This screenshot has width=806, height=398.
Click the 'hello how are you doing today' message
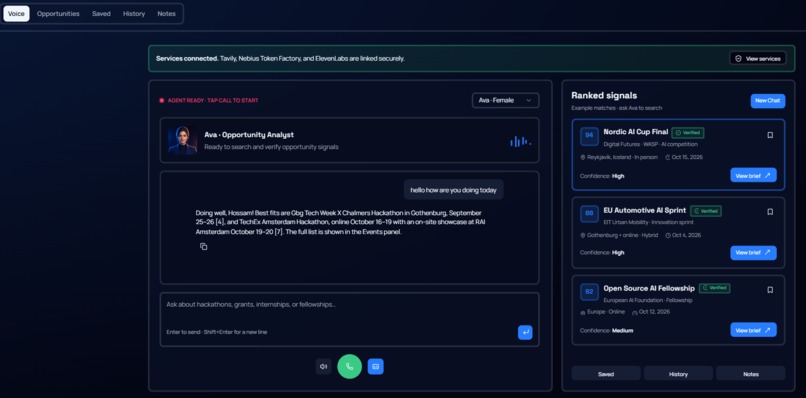pos(453,190)
